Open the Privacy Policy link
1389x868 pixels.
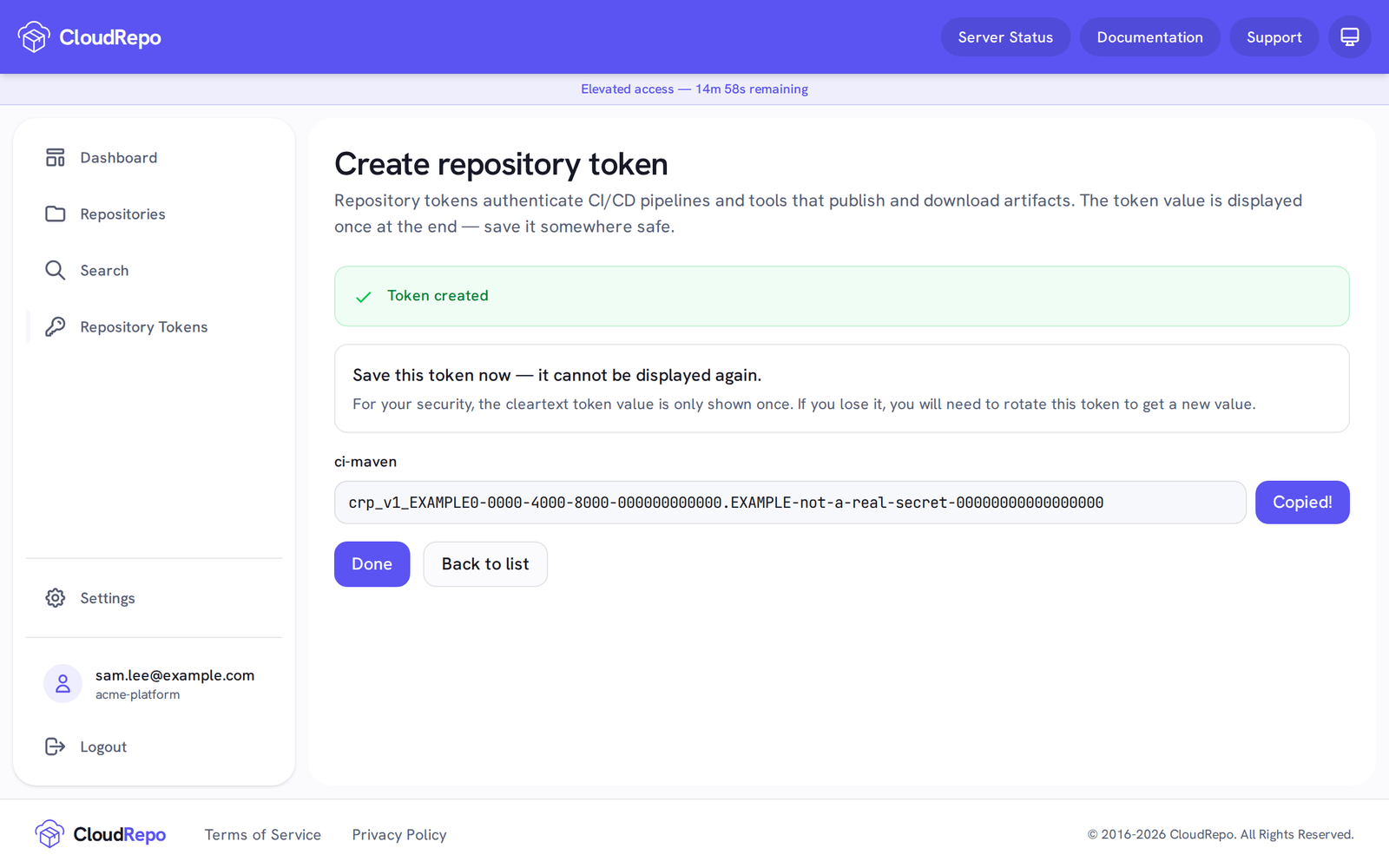tap(399, 834)
